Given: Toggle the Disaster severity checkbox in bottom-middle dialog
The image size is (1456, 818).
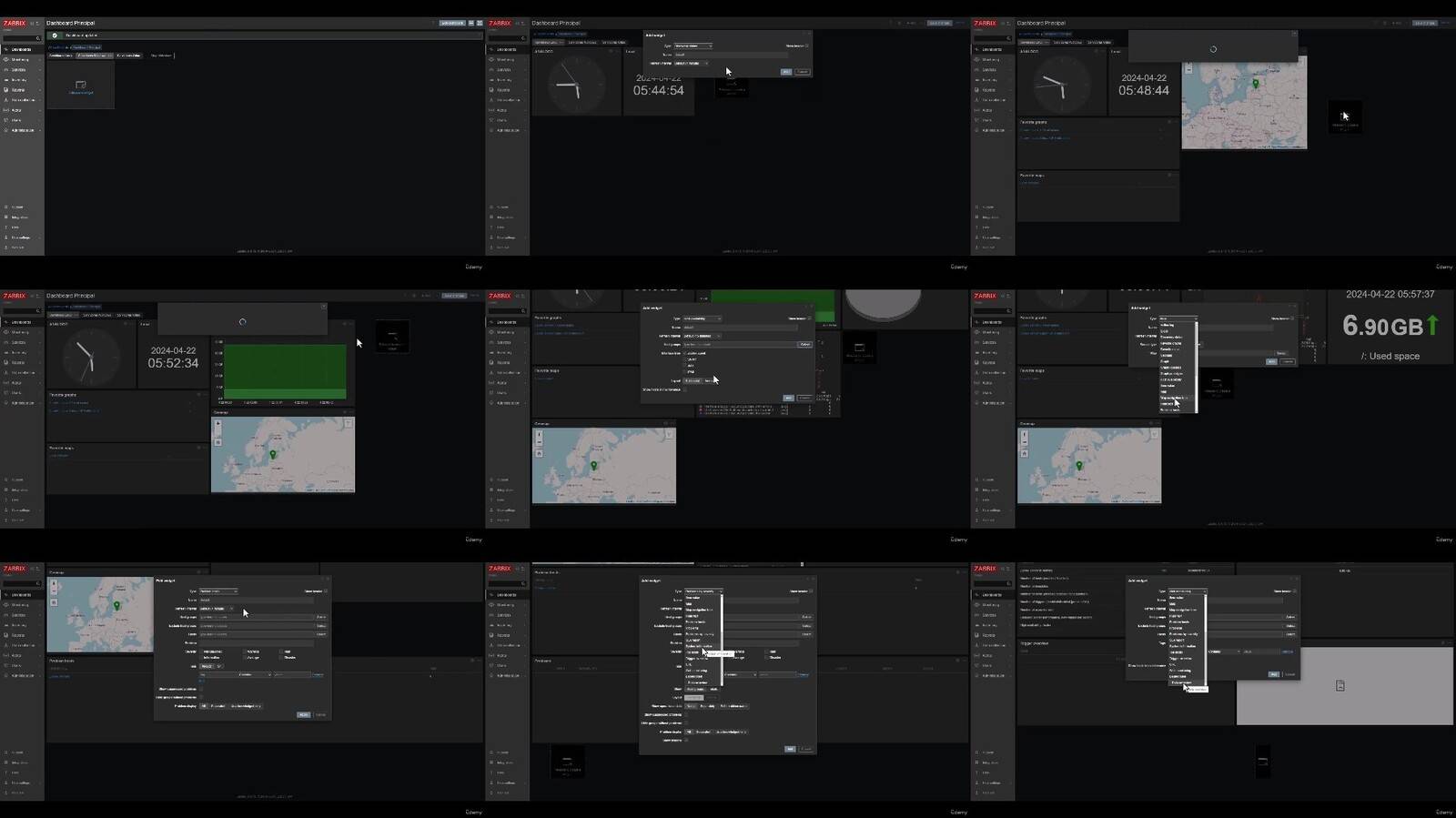Looking at the screenshot, I should 767,657.
